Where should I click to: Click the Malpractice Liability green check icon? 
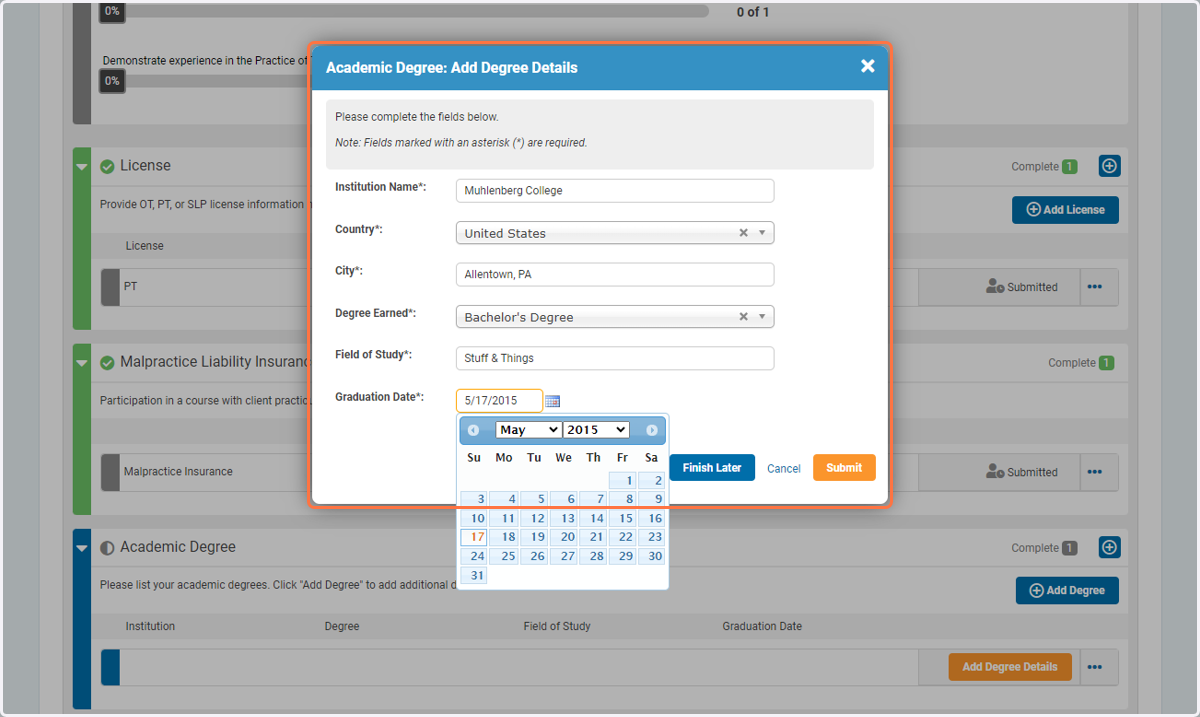107,362
